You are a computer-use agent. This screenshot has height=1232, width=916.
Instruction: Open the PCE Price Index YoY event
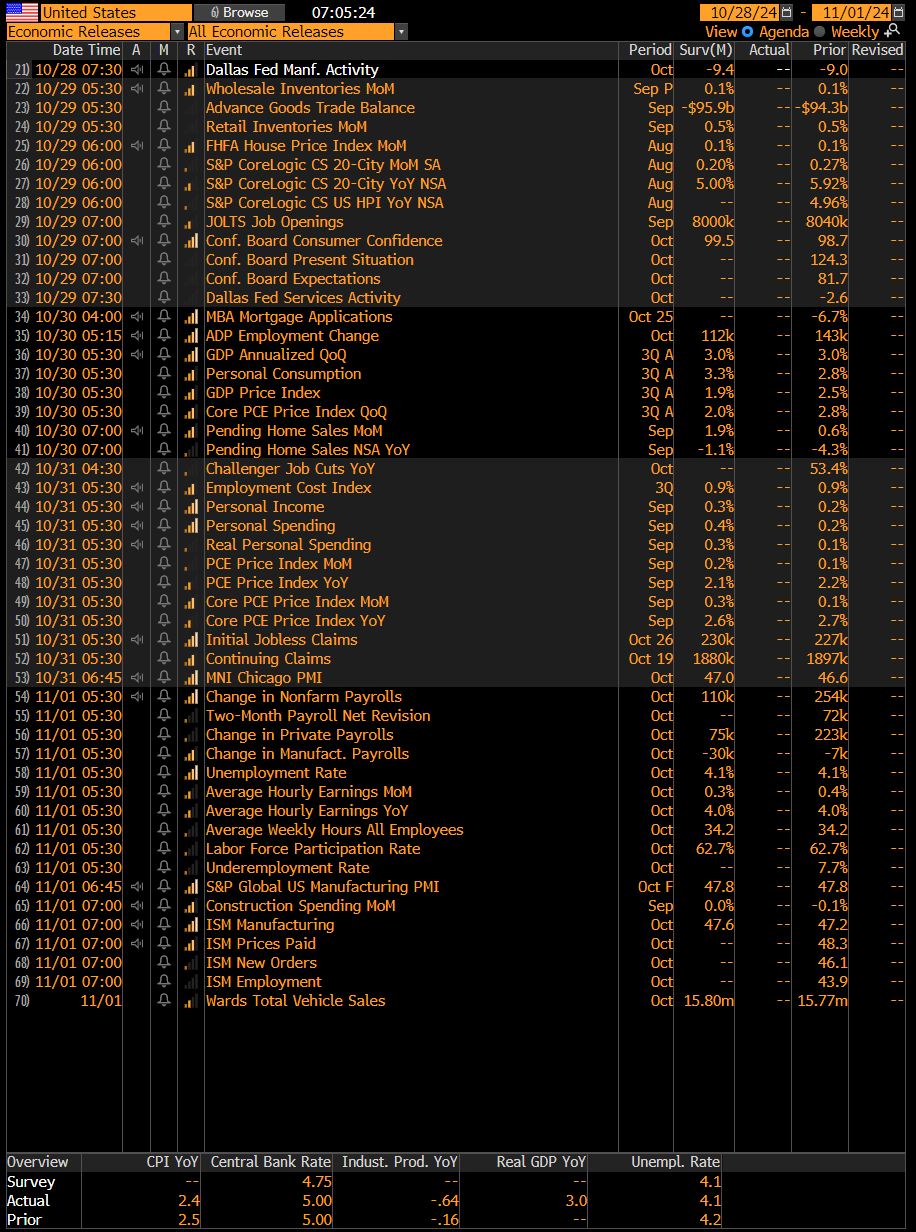point(277,583)
